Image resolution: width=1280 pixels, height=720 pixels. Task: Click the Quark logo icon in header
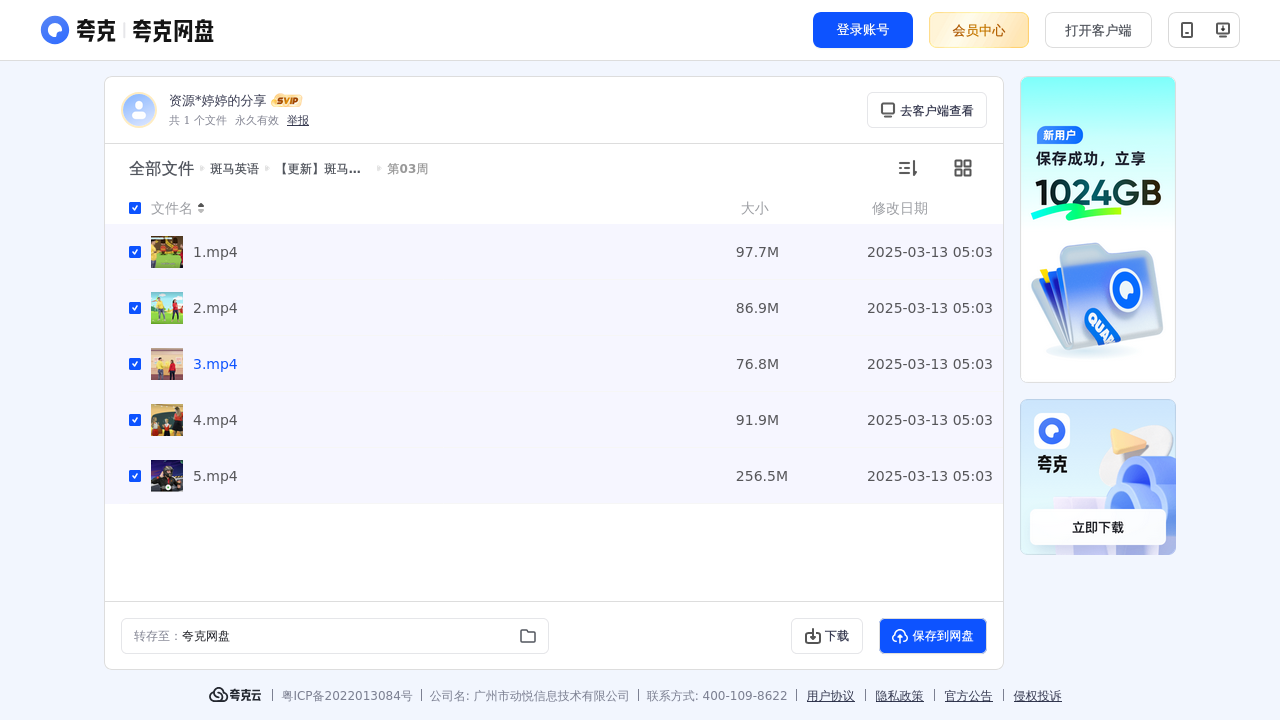(x=55, y=30)
